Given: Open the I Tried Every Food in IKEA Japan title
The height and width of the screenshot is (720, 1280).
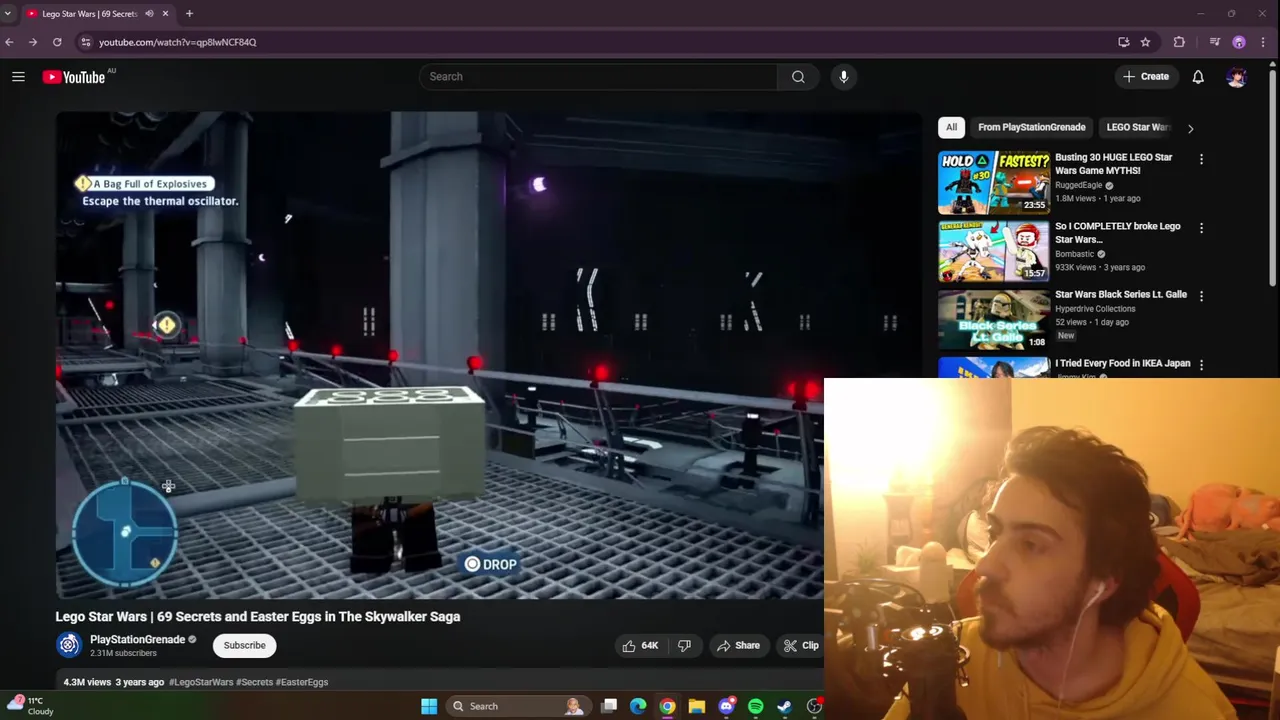Looking at the screenshot, I should pyautogui.click(x=1122, y=364).
